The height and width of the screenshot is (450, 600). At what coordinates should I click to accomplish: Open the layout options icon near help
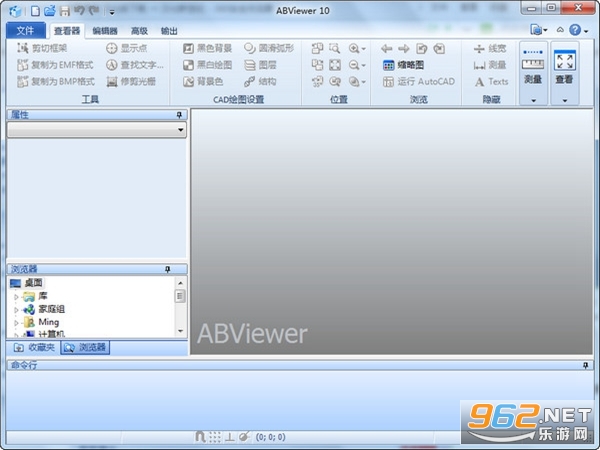pos(539,30)
